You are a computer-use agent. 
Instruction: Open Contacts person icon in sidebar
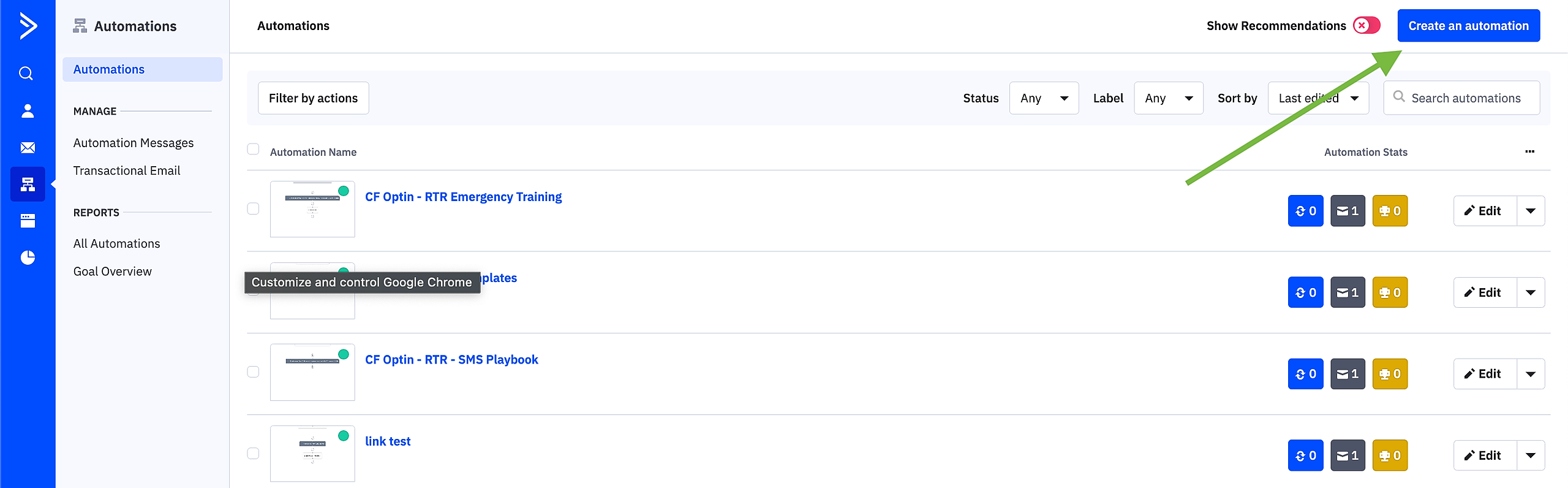click(x=28, y=111)
